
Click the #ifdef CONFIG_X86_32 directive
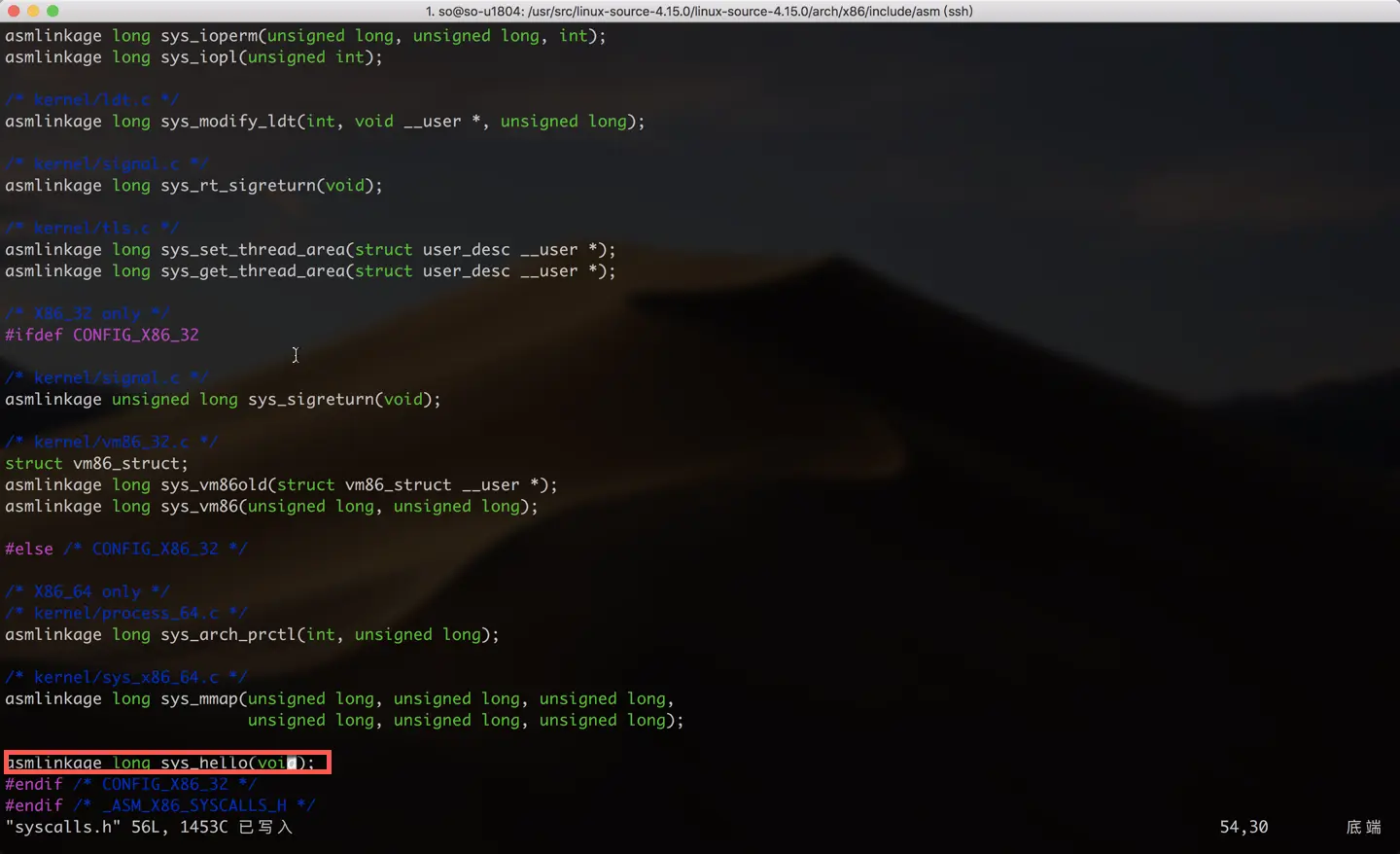coord(102,335)
